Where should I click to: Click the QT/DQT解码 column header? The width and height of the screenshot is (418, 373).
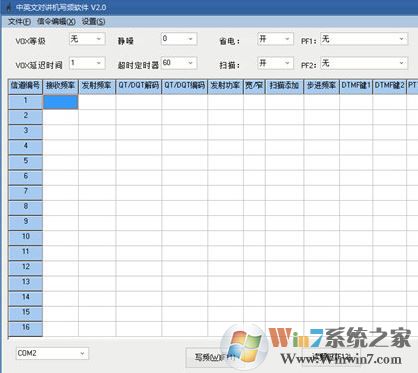click(x=139, y=86)
